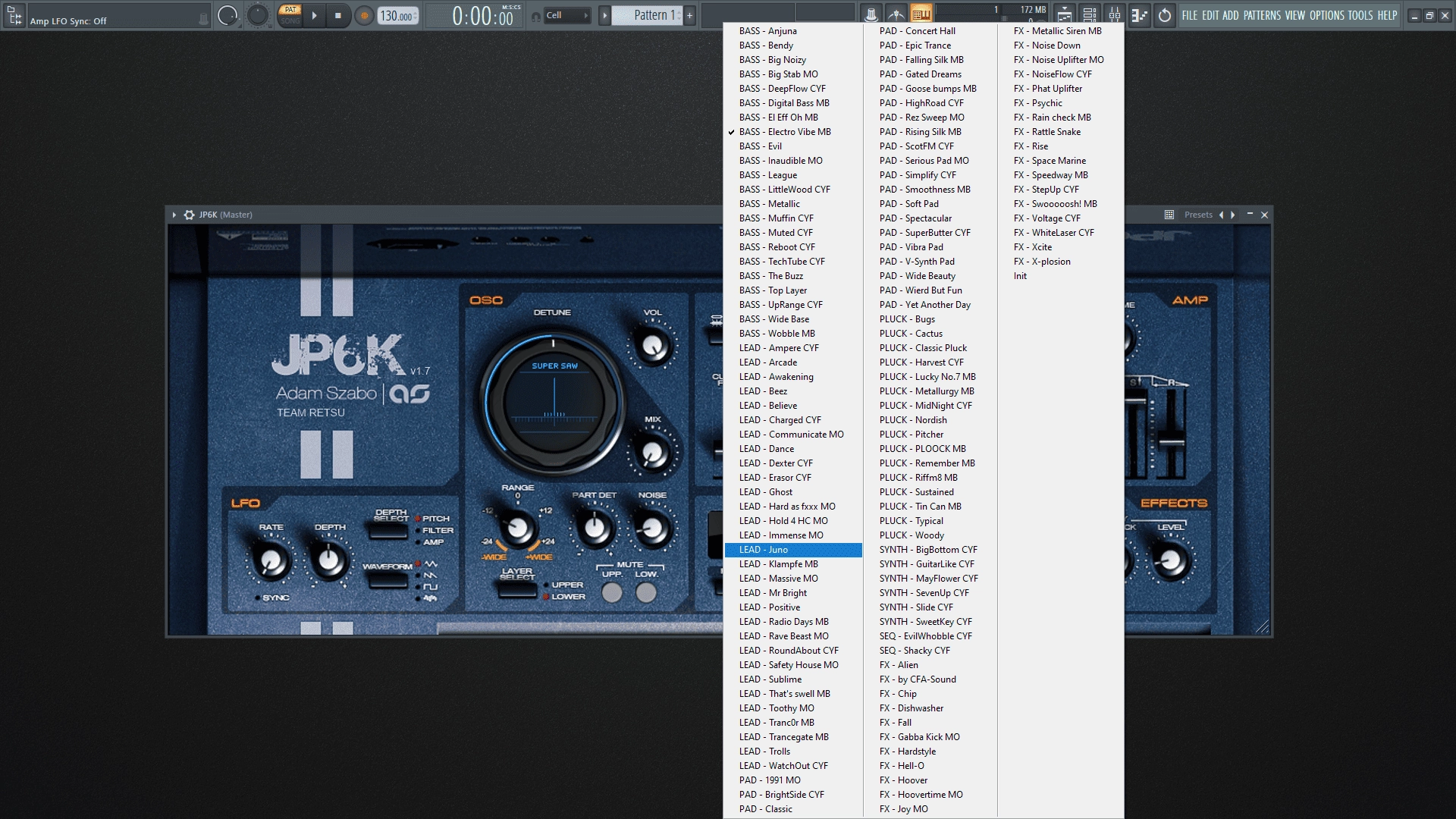Open the HELP menu
The width and height of the screenshot is (1456, 819).
[x=1387, y=15]
